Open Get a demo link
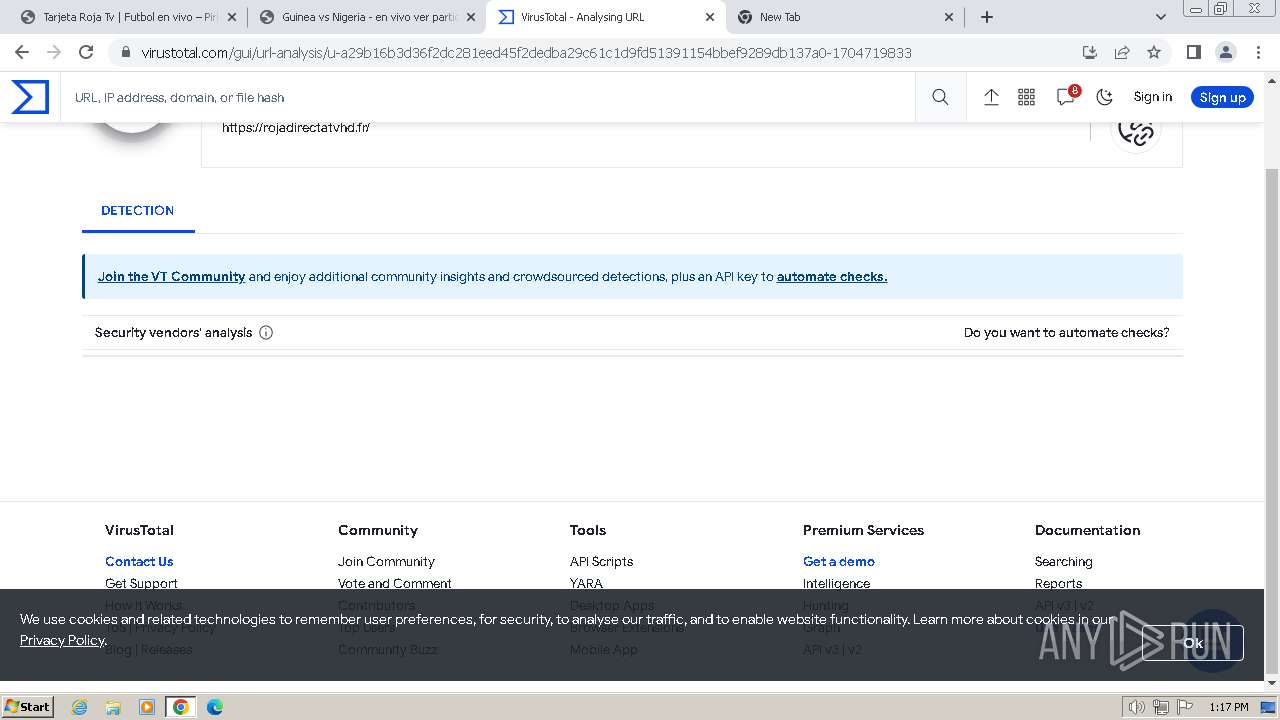Image resolution: width=1280 pixels, height=720 pixels. pos(839,562)
